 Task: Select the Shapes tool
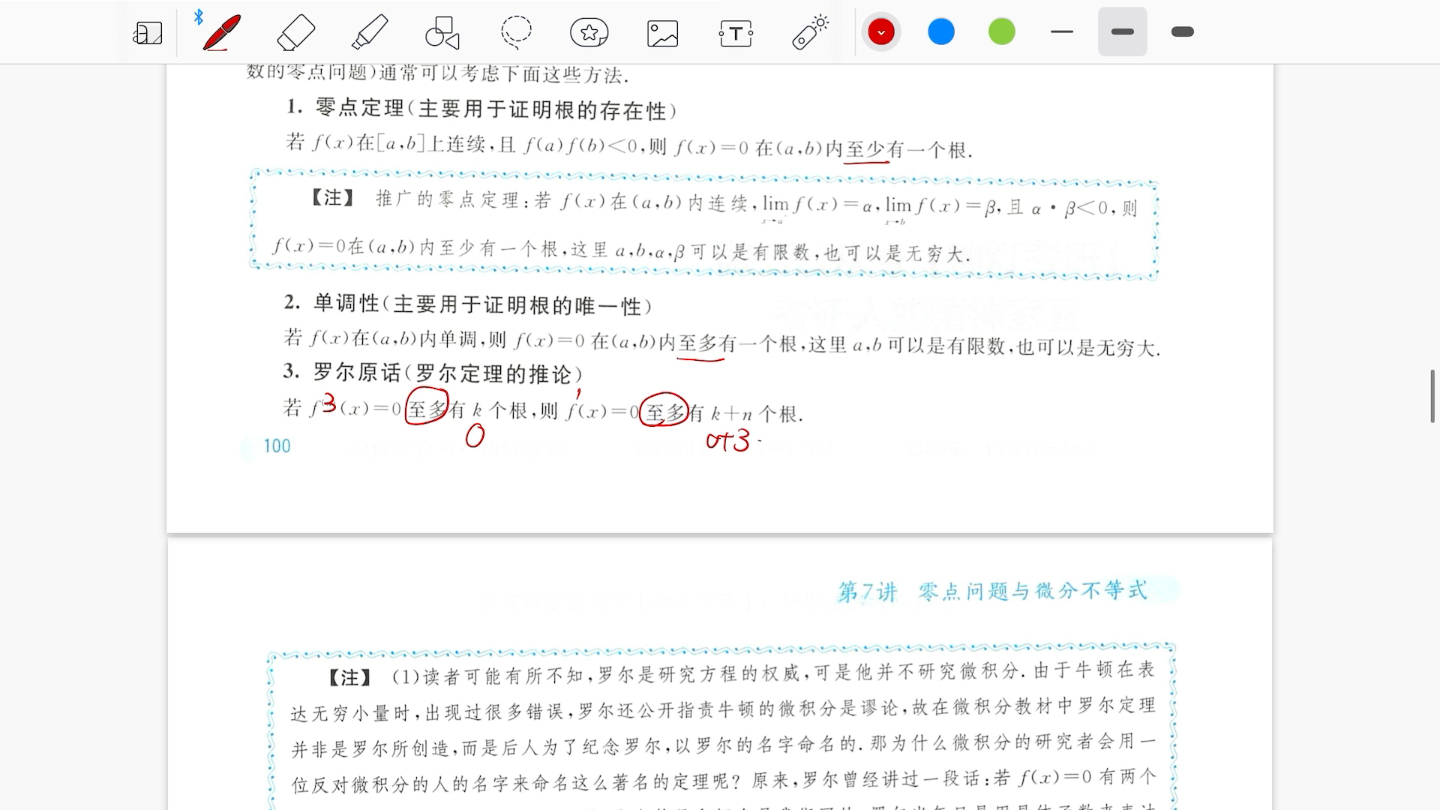coord(442,32)
